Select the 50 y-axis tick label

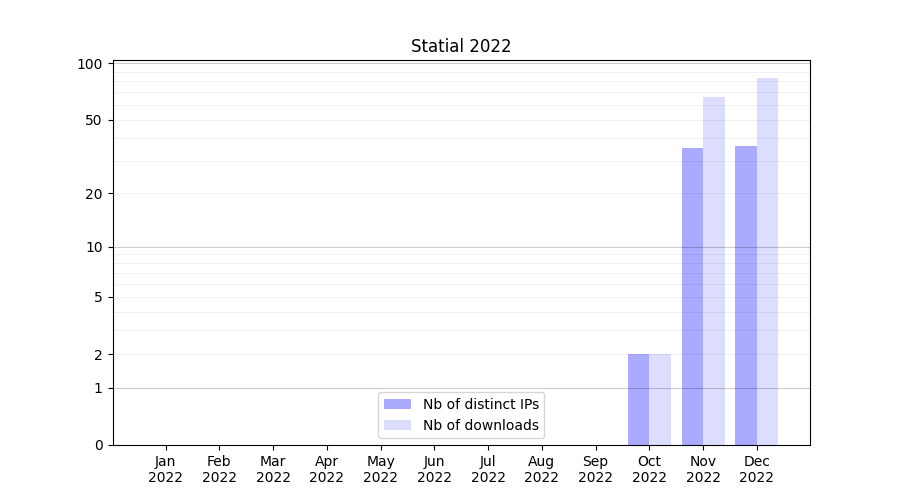93,120
